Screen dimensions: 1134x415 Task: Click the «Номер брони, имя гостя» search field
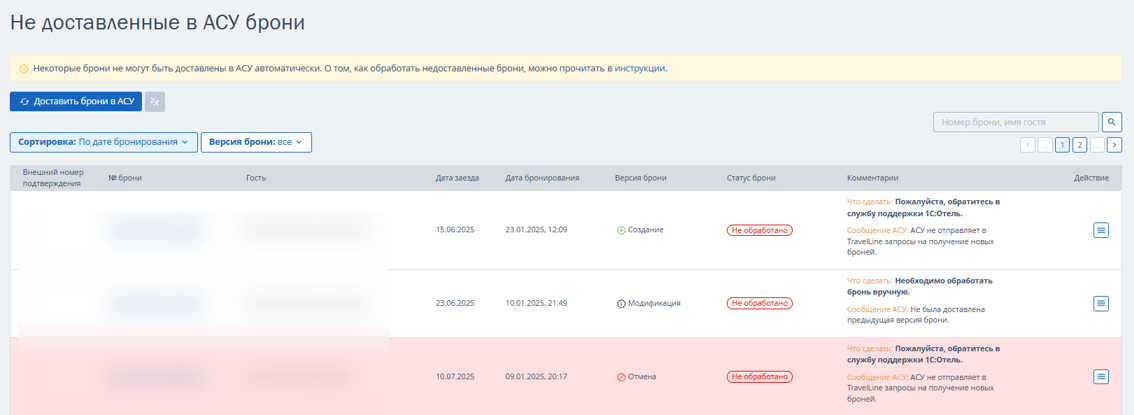click(1016, 122)
